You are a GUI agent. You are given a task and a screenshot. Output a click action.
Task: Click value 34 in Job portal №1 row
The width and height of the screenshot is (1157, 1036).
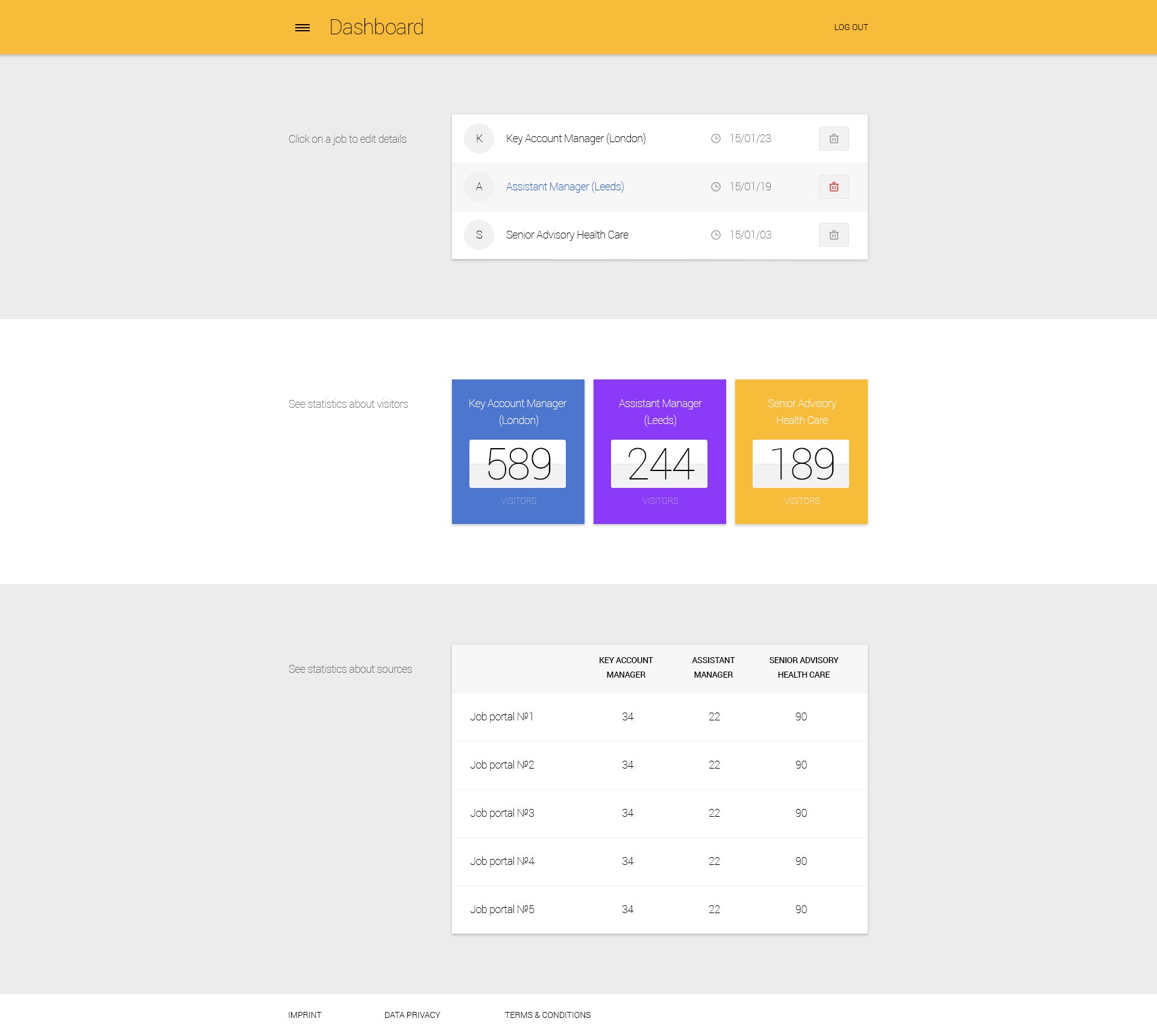[627, 717]
